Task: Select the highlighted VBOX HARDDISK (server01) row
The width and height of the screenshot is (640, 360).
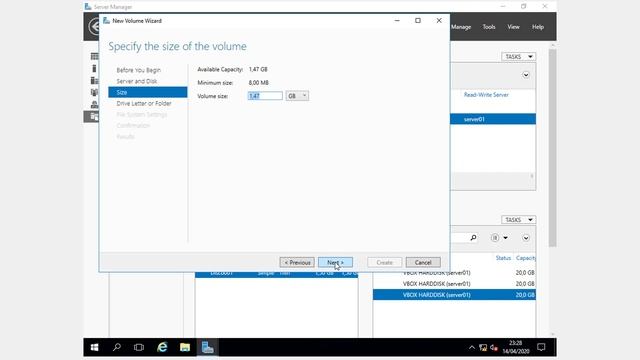Action: click(454, 295)
